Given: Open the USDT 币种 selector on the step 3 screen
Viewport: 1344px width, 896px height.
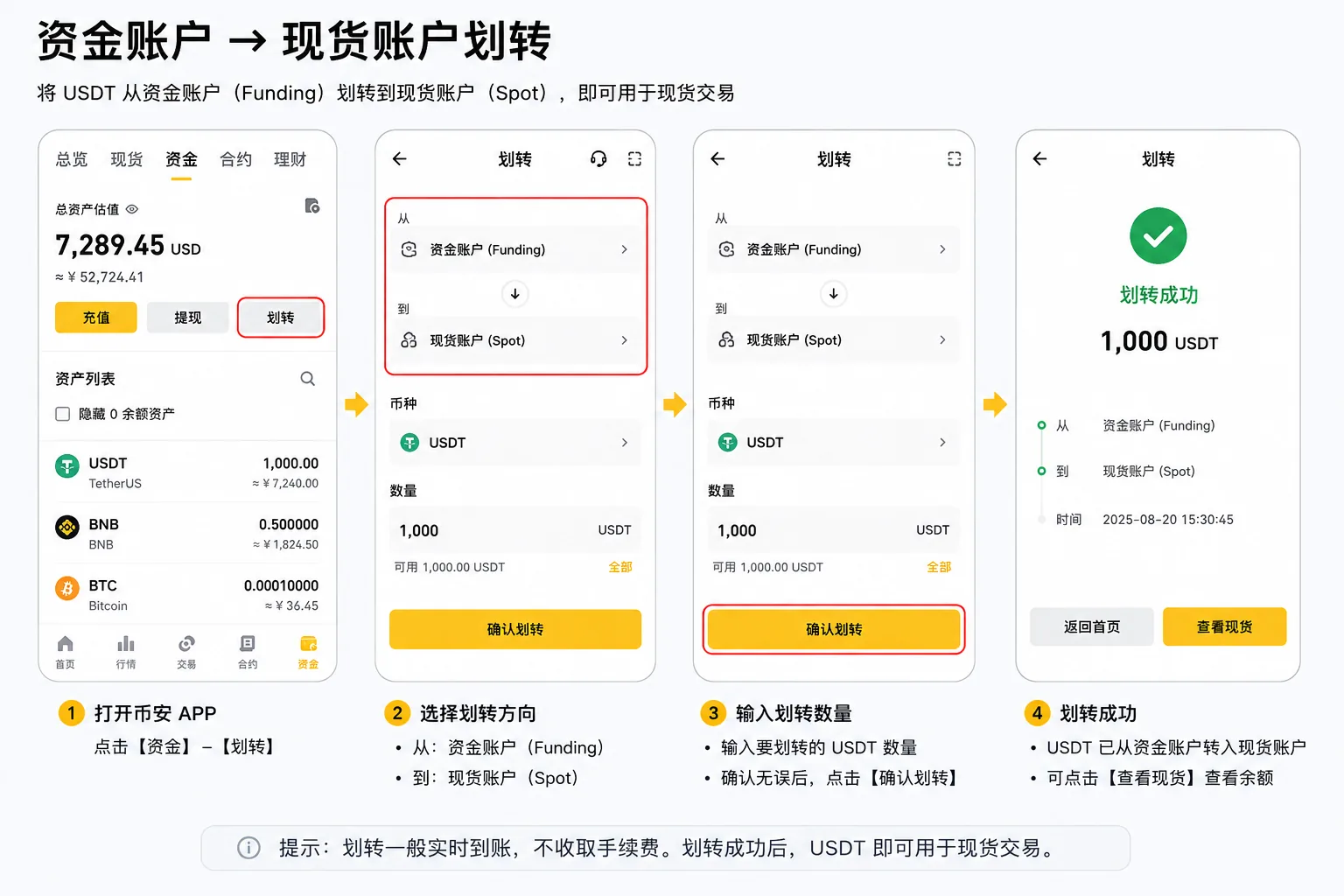Looking at the screenshot, I should (834, 443).
